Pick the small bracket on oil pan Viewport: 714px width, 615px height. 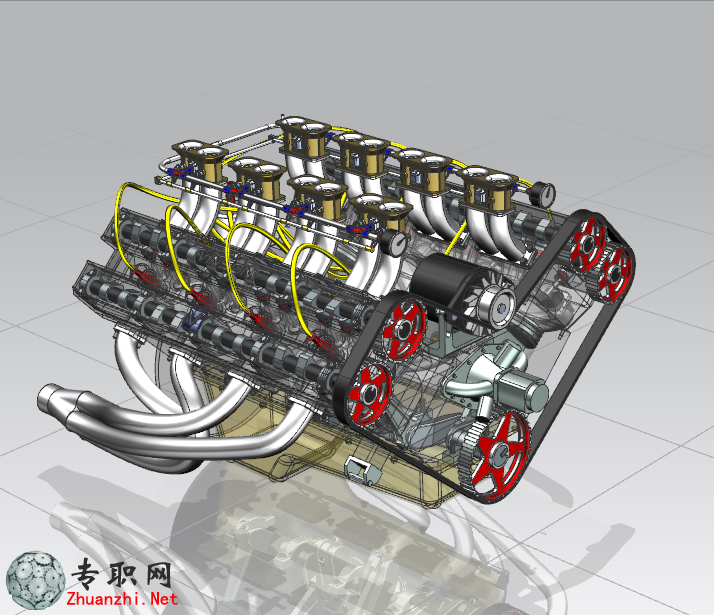pyautogui.click(x=362, y=470)
